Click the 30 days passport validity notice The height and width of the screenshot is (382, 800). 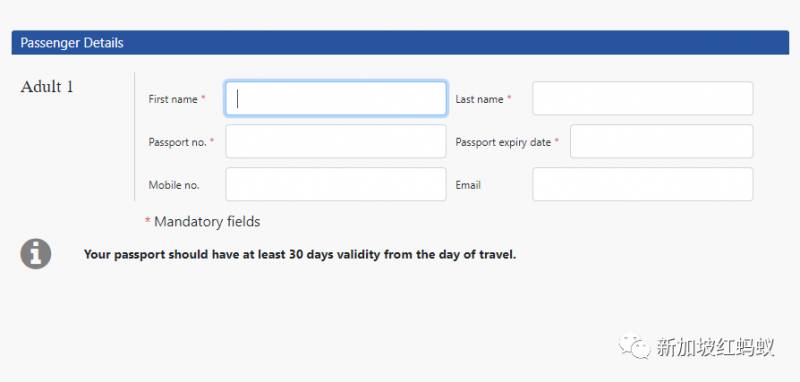click(300, 254)
